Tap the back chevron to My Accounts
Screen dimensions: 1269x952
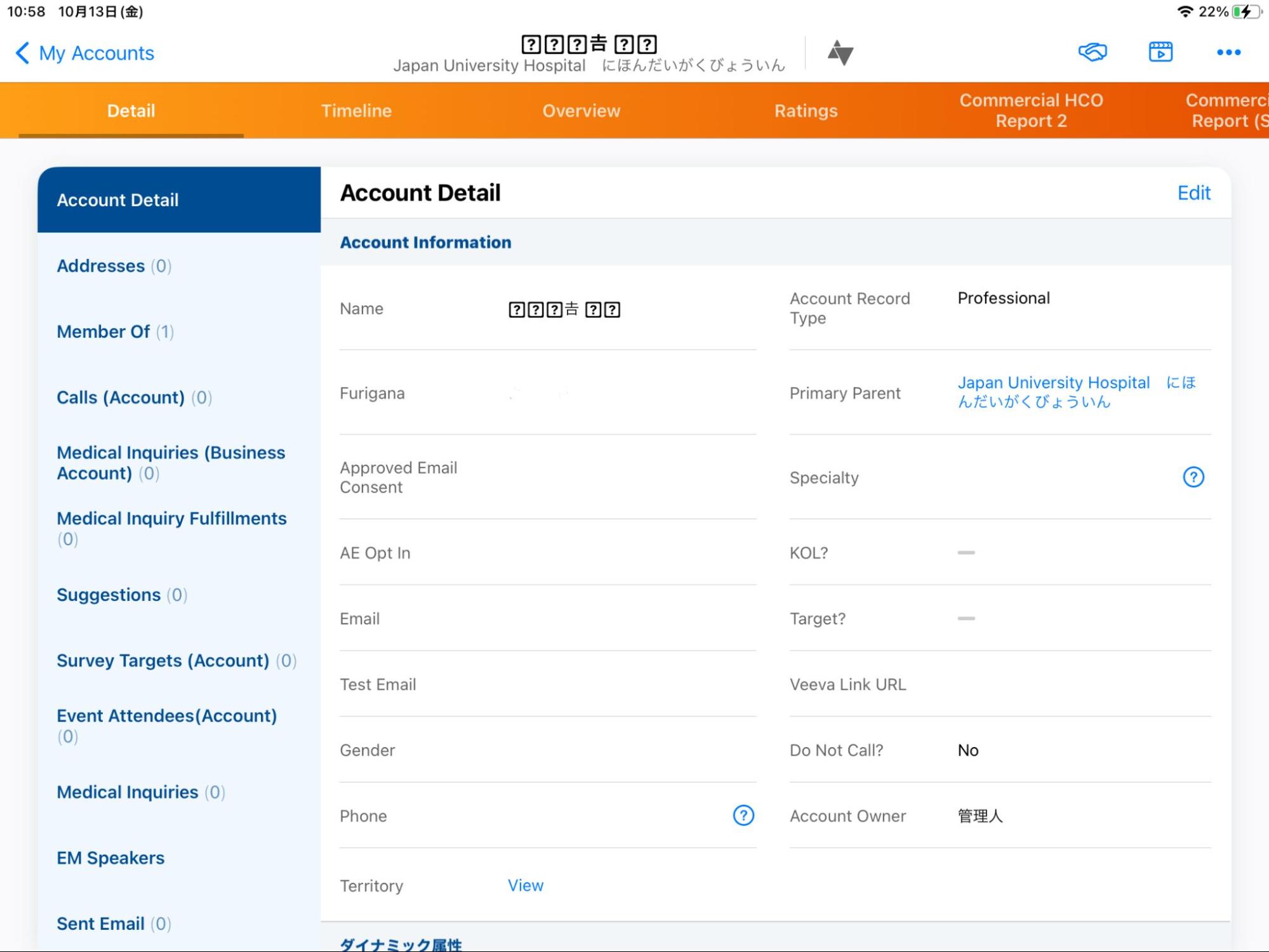pos(22,53)
